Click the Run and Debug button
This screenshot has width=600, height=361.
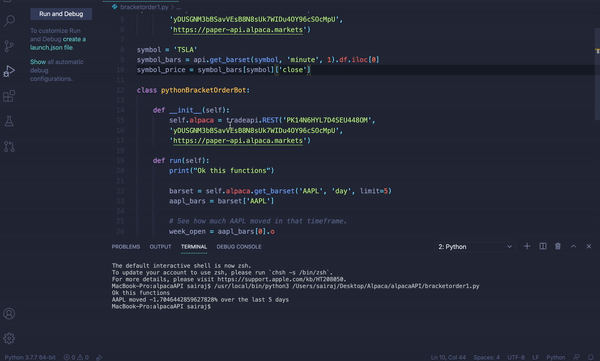(61, 14)
